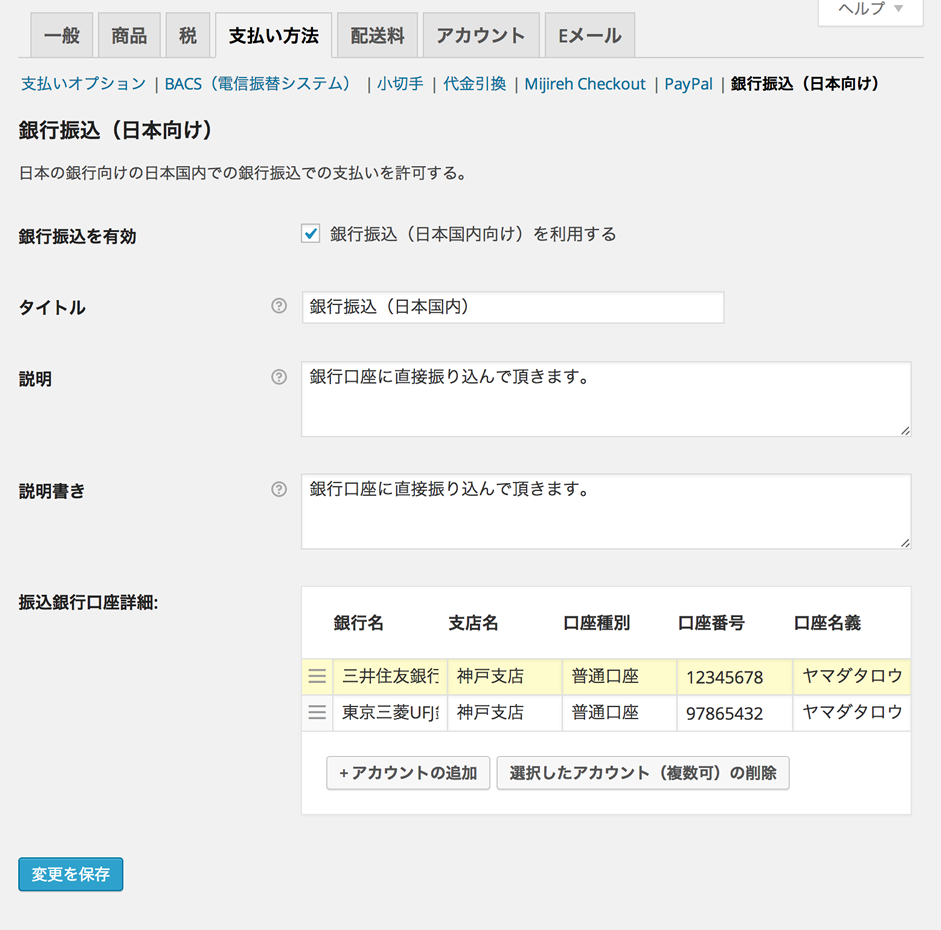Switch to the 一般 tab

[x=62, y=35]
